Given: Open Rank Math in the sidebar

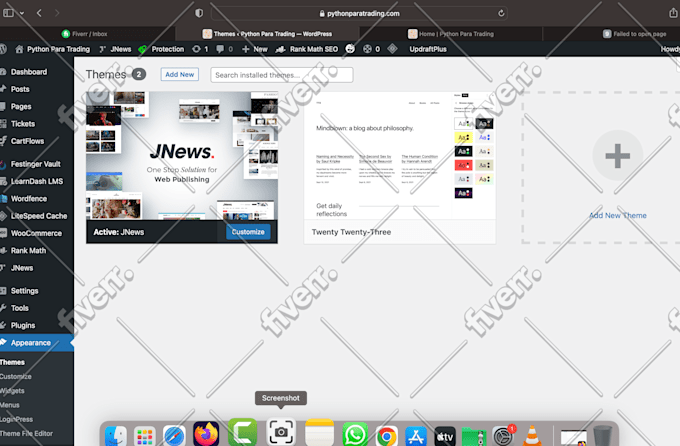Looking at the screenshot, I should coord(28,251).
